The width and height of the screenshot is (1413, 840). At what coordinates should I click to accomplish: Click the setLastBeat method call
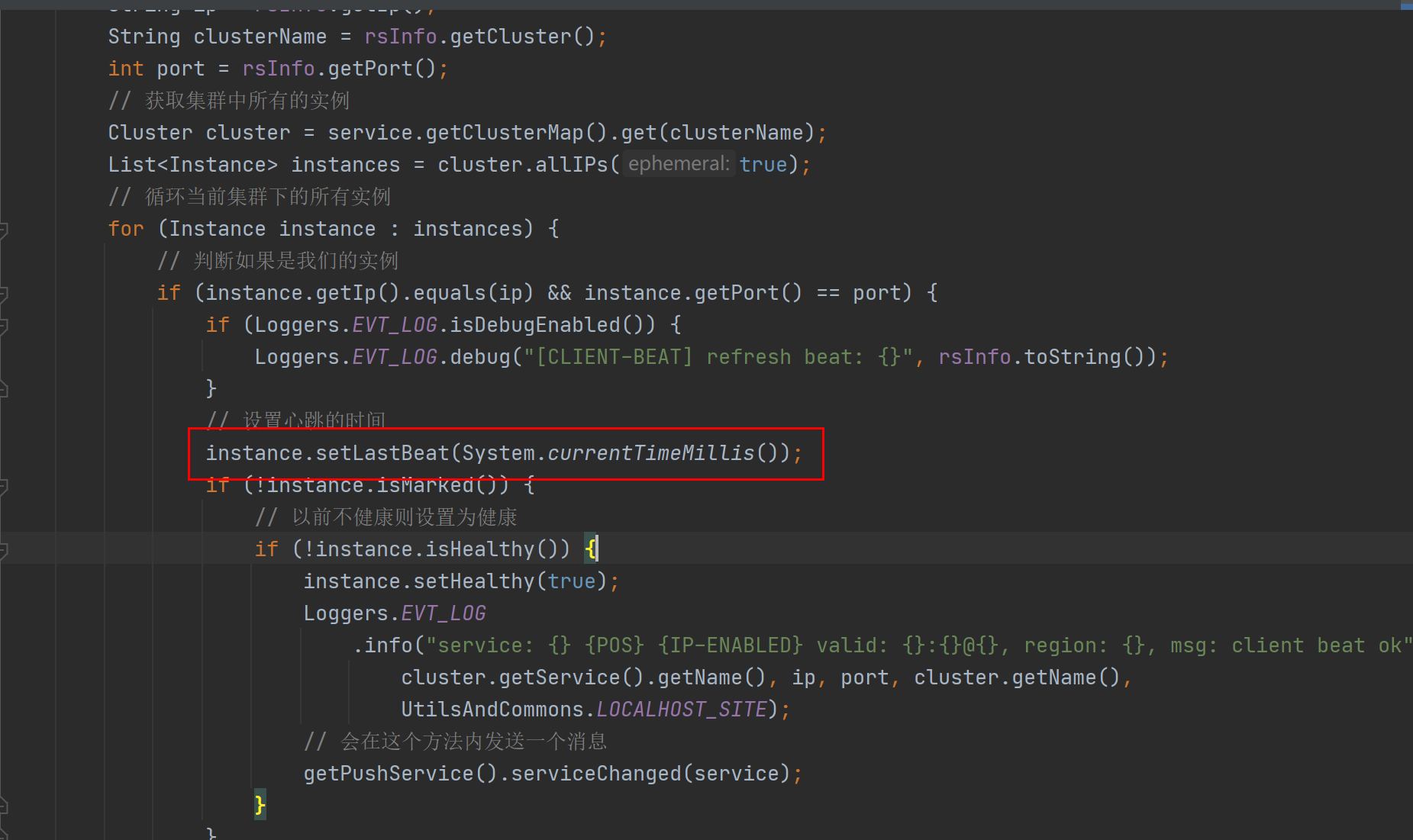[382, 453]
